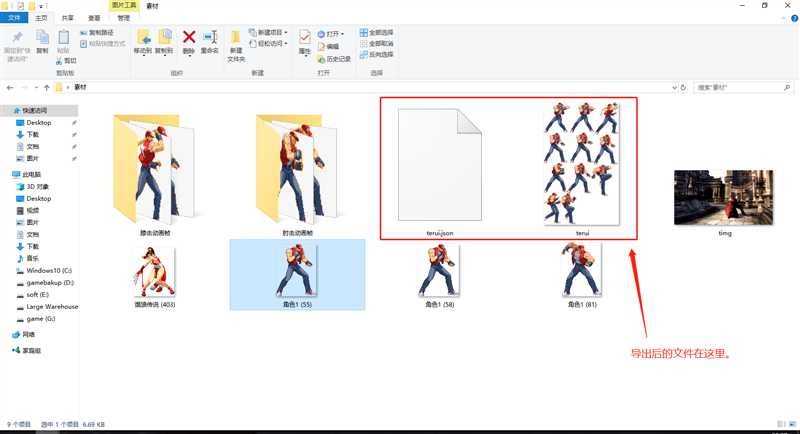The width and height of the screenshot is (800, 434).
Task: Click the blue help question mark icon
Action: tap(794, 18)
